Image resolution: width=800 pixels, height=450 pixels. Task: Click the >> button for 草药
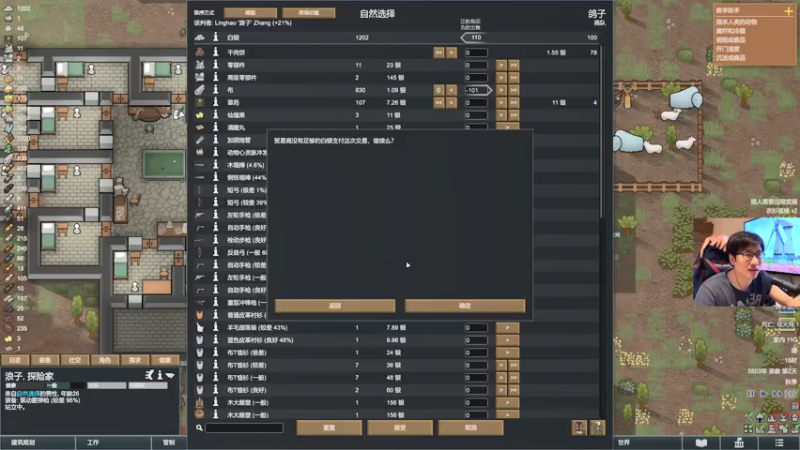[514, 103]
